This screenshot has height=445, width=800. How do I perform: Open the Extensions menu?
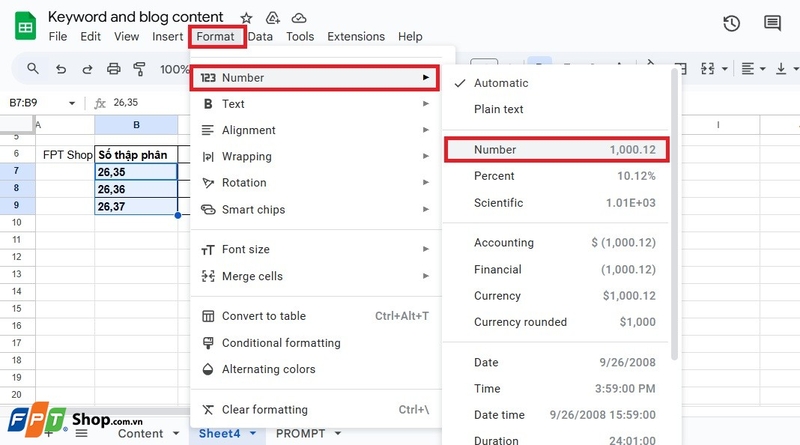tap(356, 37)
